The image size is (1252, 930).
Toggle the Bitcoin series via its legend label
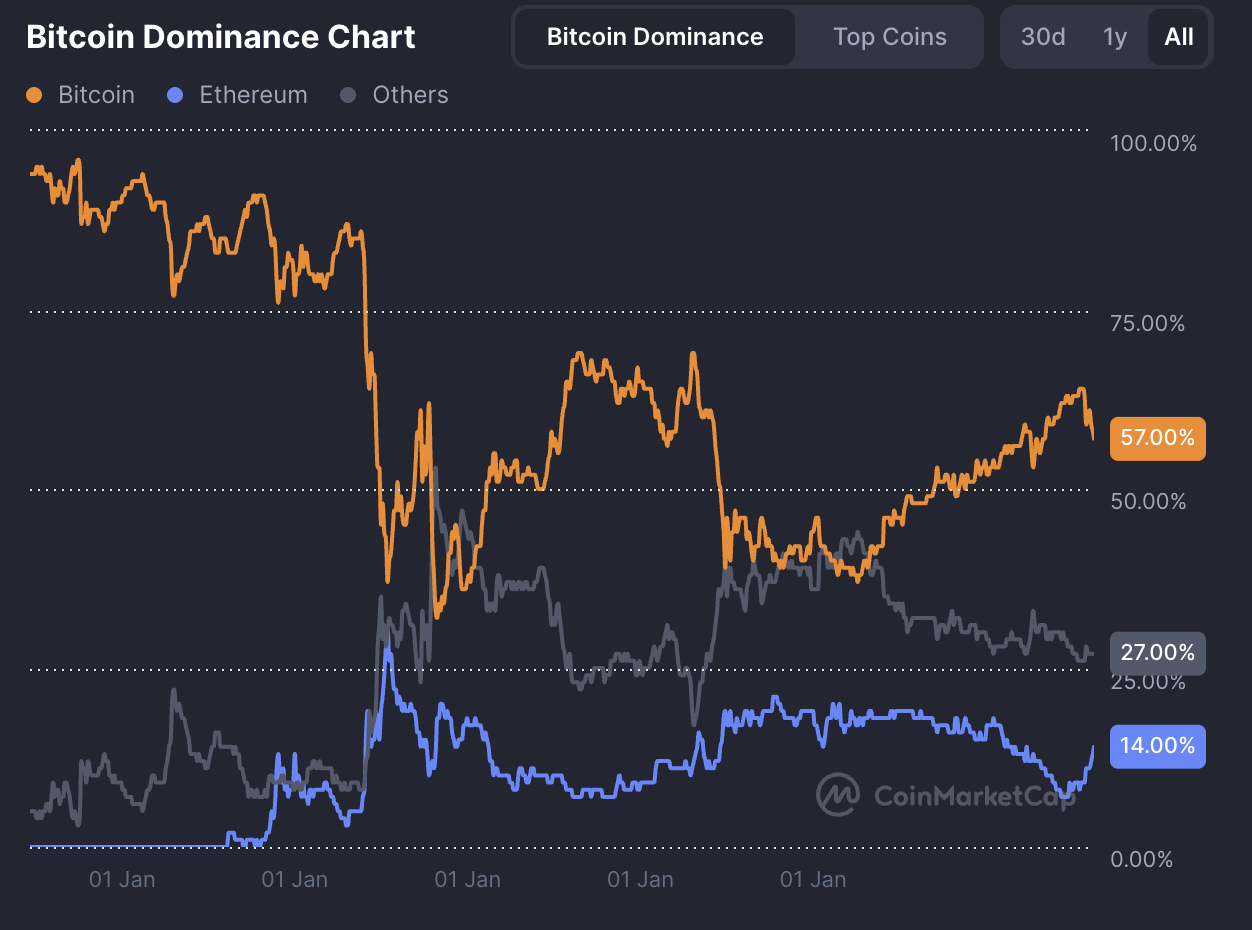[x=95, y=94]
